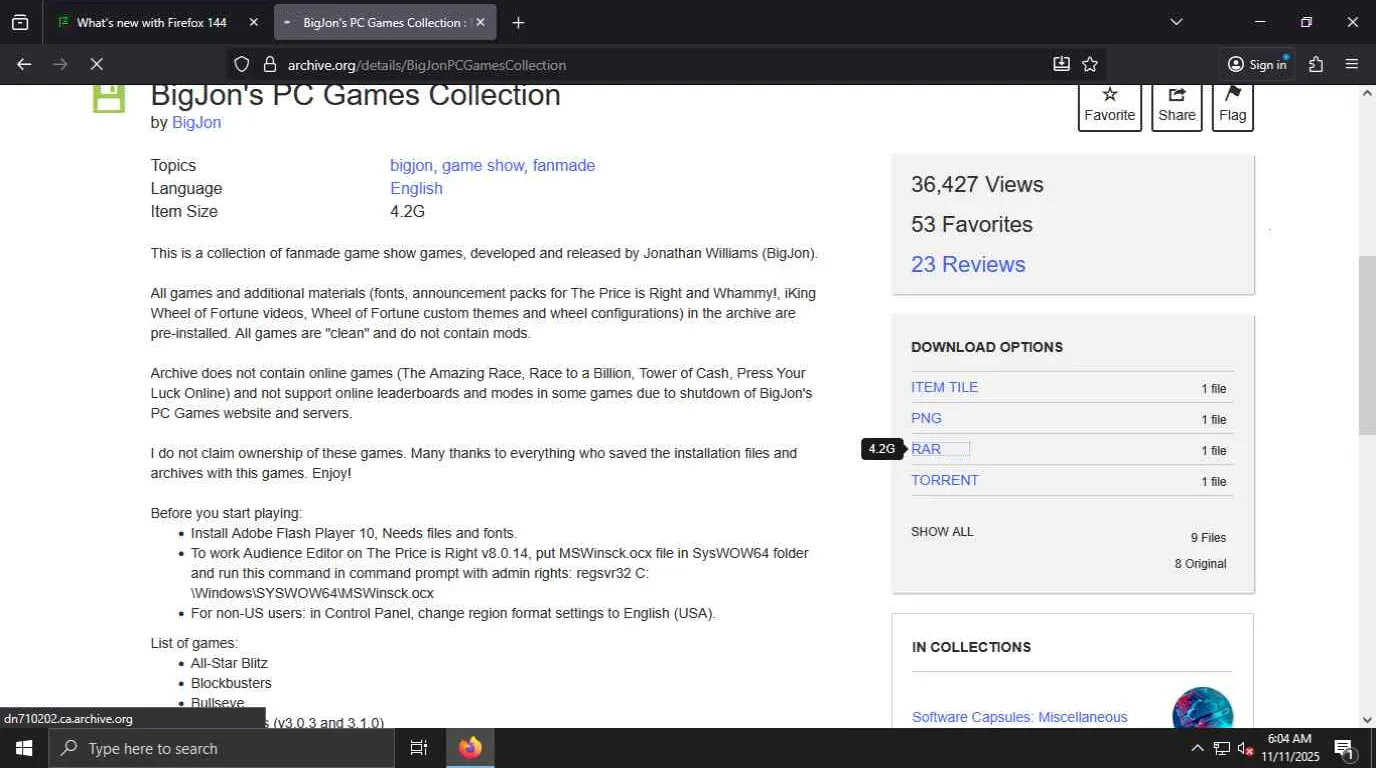The image size is (1376, 768).
Task: Click the page title BigJon's PC Games Collection
Action: click(356, 96)
